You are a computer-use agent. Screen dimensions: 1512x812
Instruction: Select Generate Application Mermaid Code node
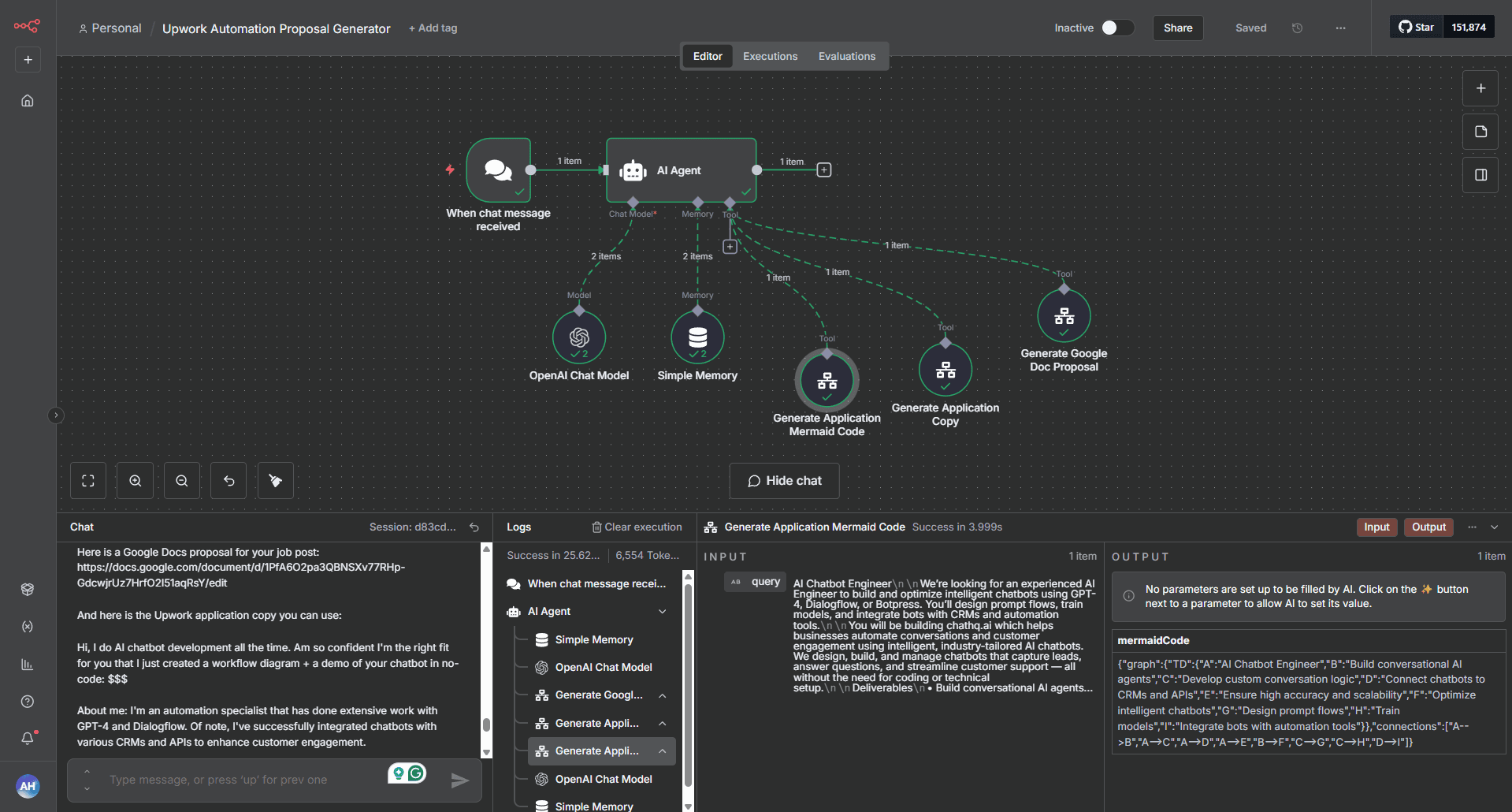827,381
